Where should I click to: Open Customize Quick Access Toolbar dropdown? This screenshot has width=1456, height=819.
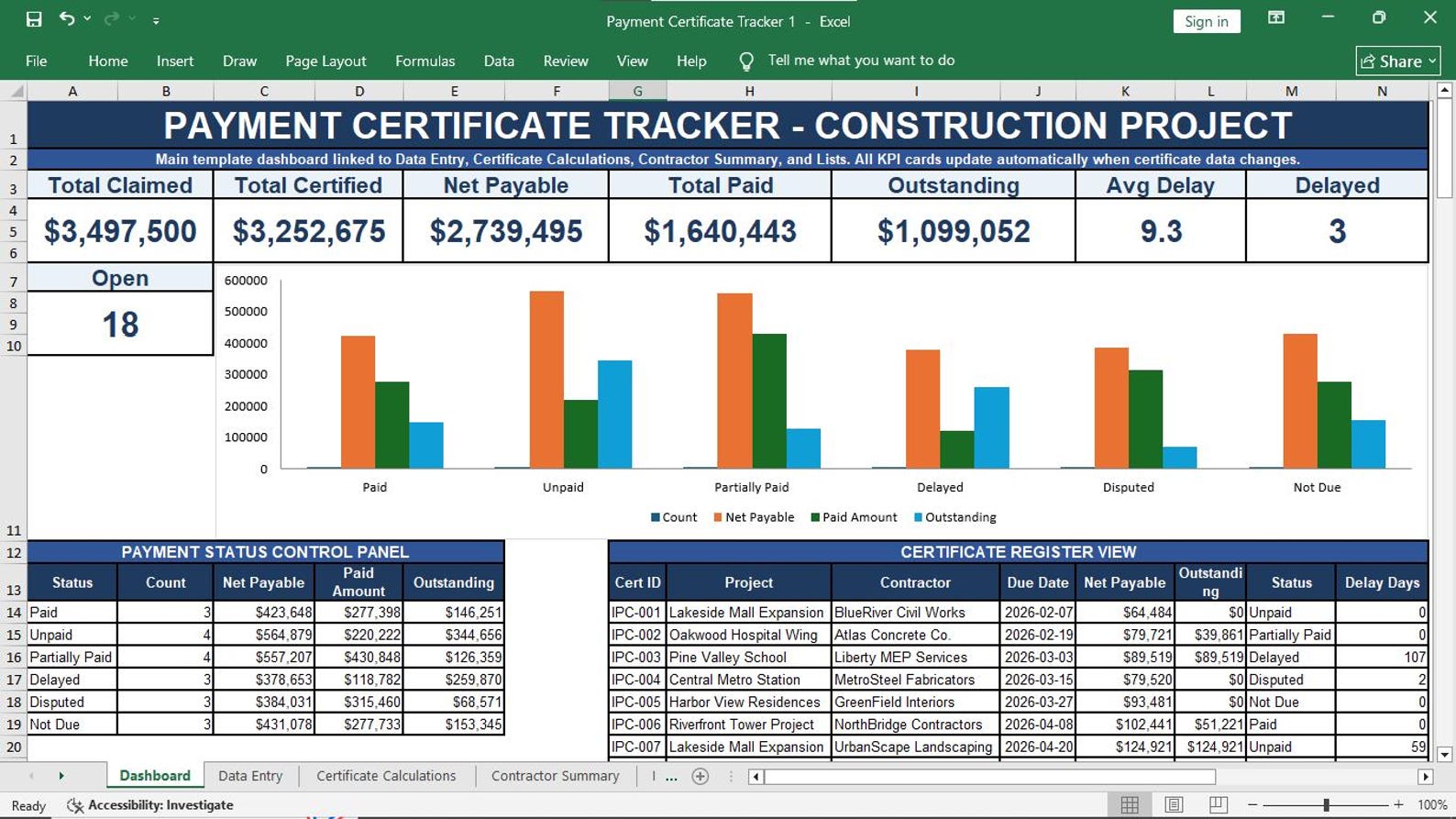click(x=156, y=19)
